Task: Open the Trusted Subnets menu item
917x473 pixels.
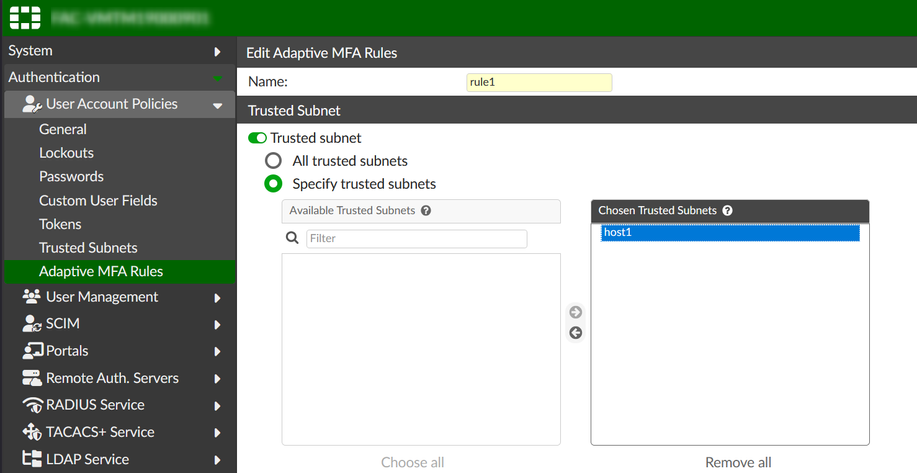Action: [x=88, y=248]
